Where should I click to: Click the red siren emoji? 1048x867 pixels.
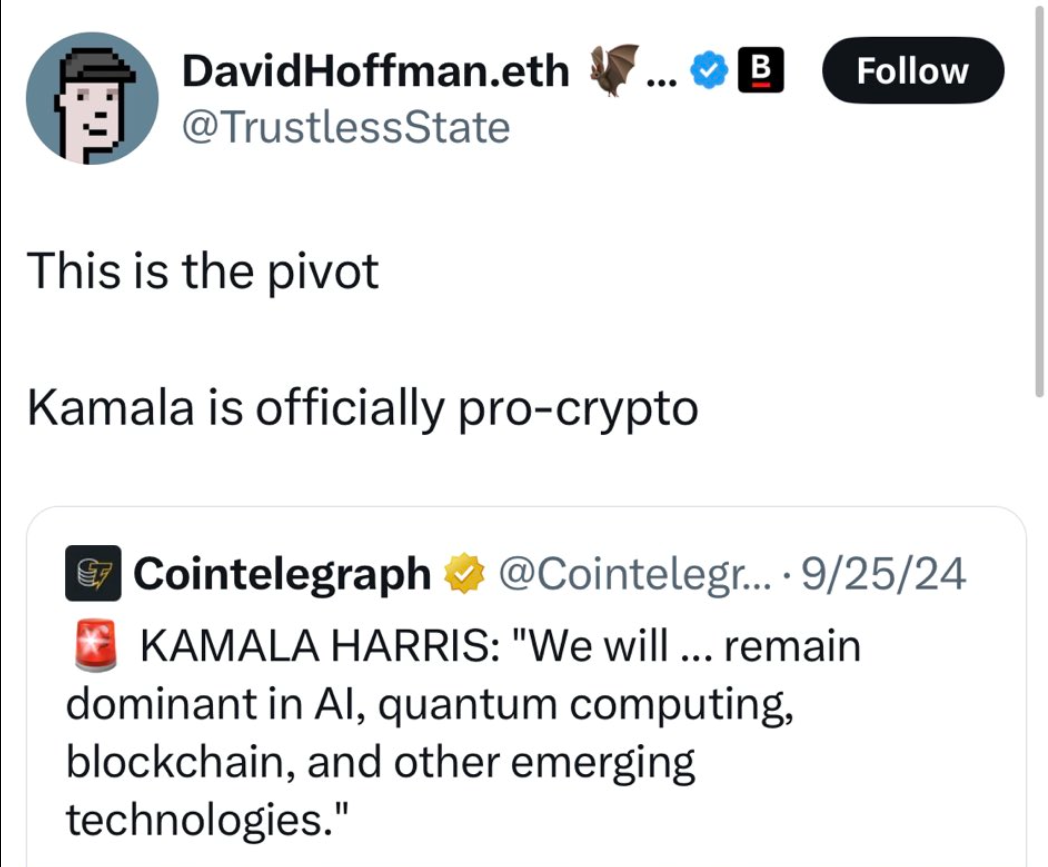[x=96, y=646]
